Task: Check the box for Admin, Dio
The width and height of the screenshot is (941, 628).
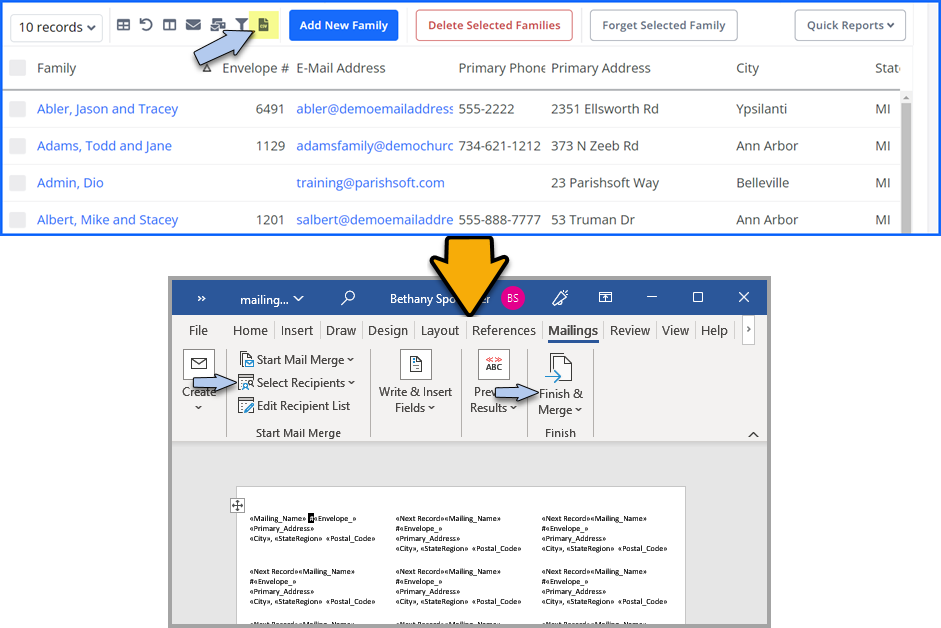Action: (17, 183)
